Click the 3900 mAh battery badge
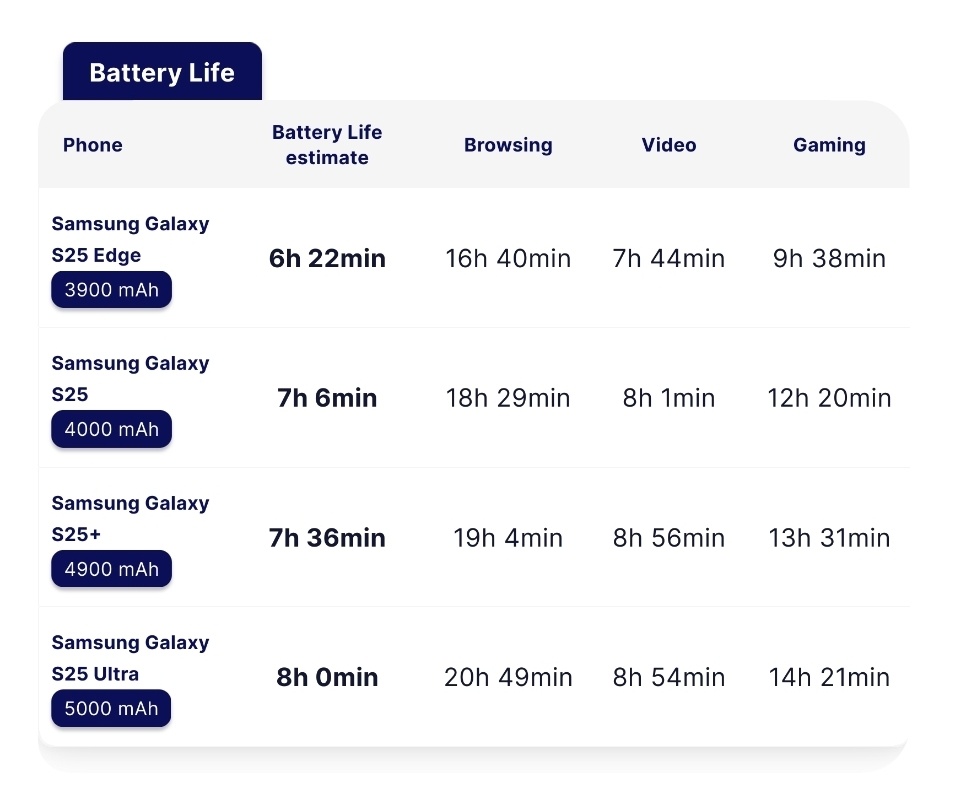Image resolution: width=964 pixels, height=785 pixels. 111,290
